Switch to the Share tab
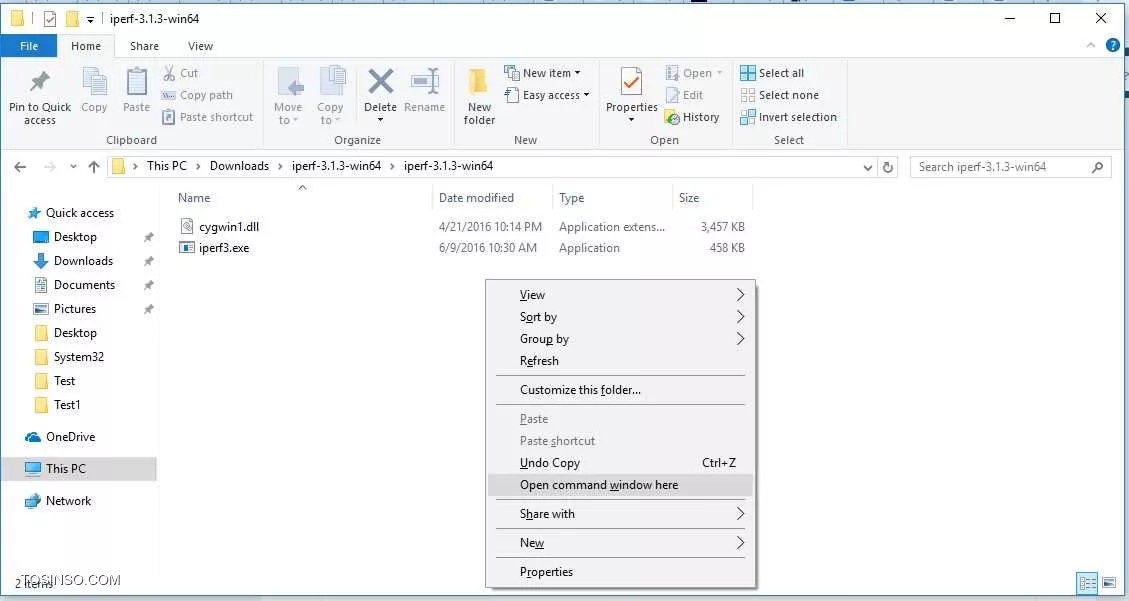 pyautogui.click(x=144, y=46)
